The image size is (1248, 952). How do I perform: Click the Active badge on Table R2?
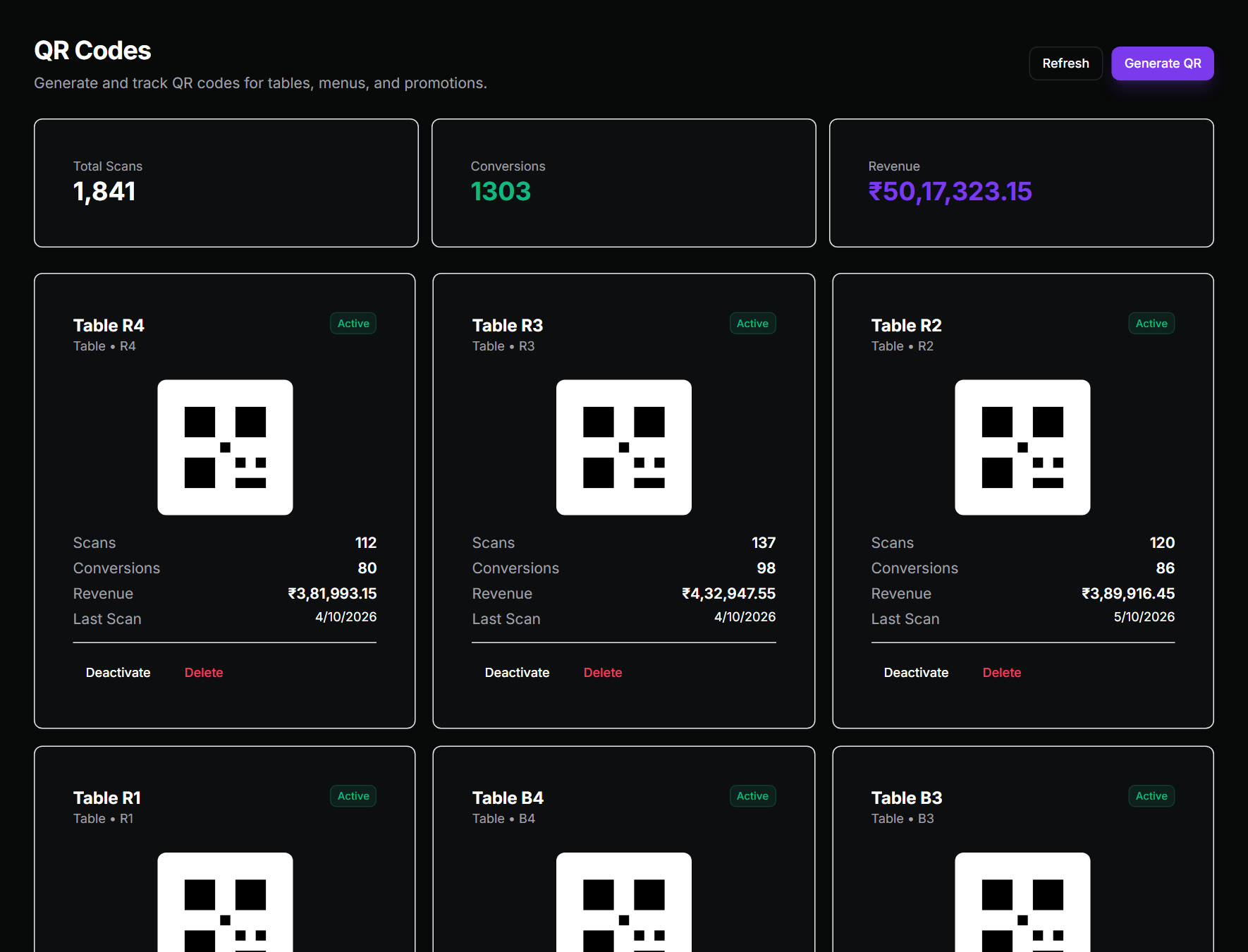(1151, 324)
